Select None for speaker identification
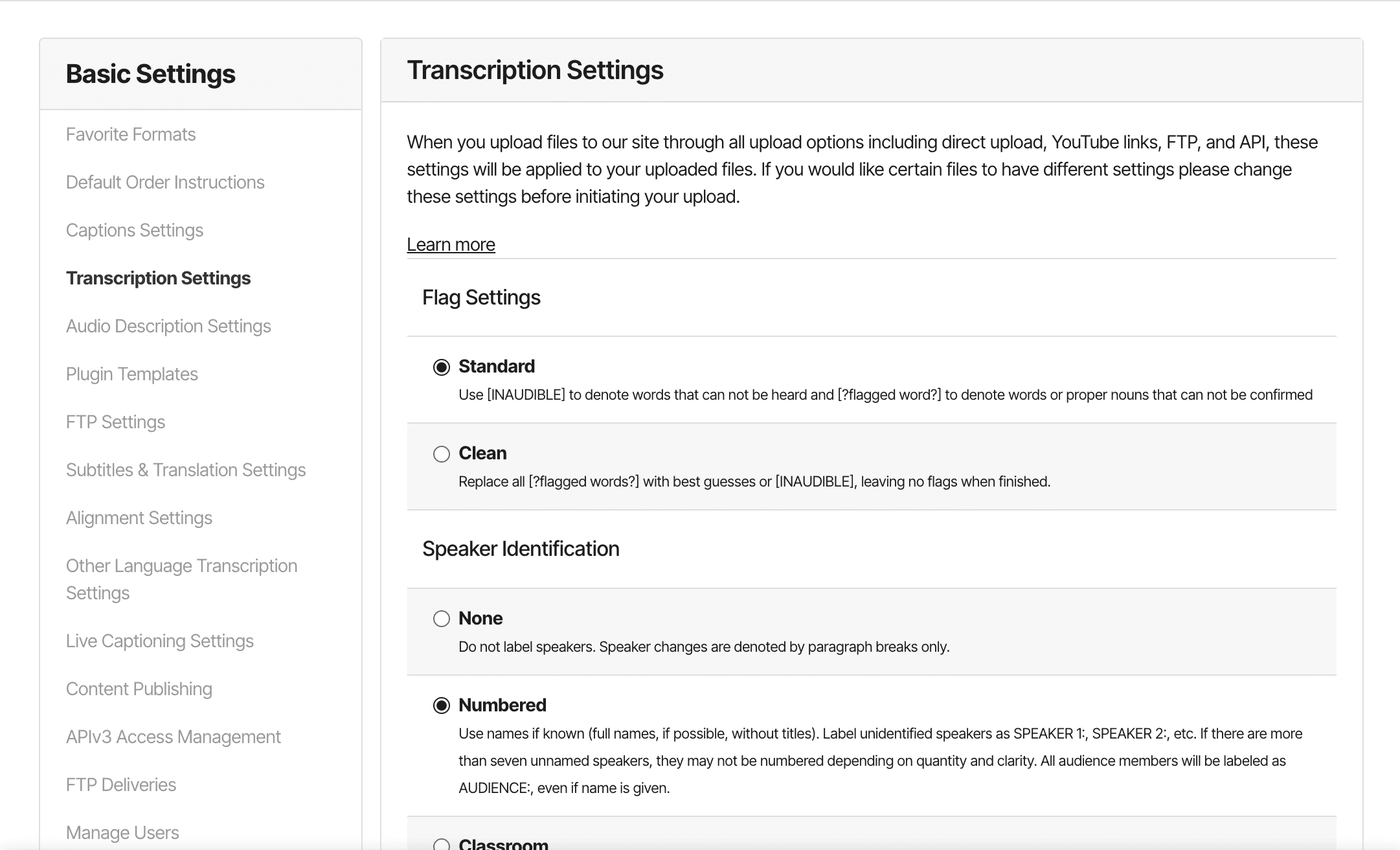The width and height of the screenshot is (1400, 850). pyautogui.click(x=441, y=619)
